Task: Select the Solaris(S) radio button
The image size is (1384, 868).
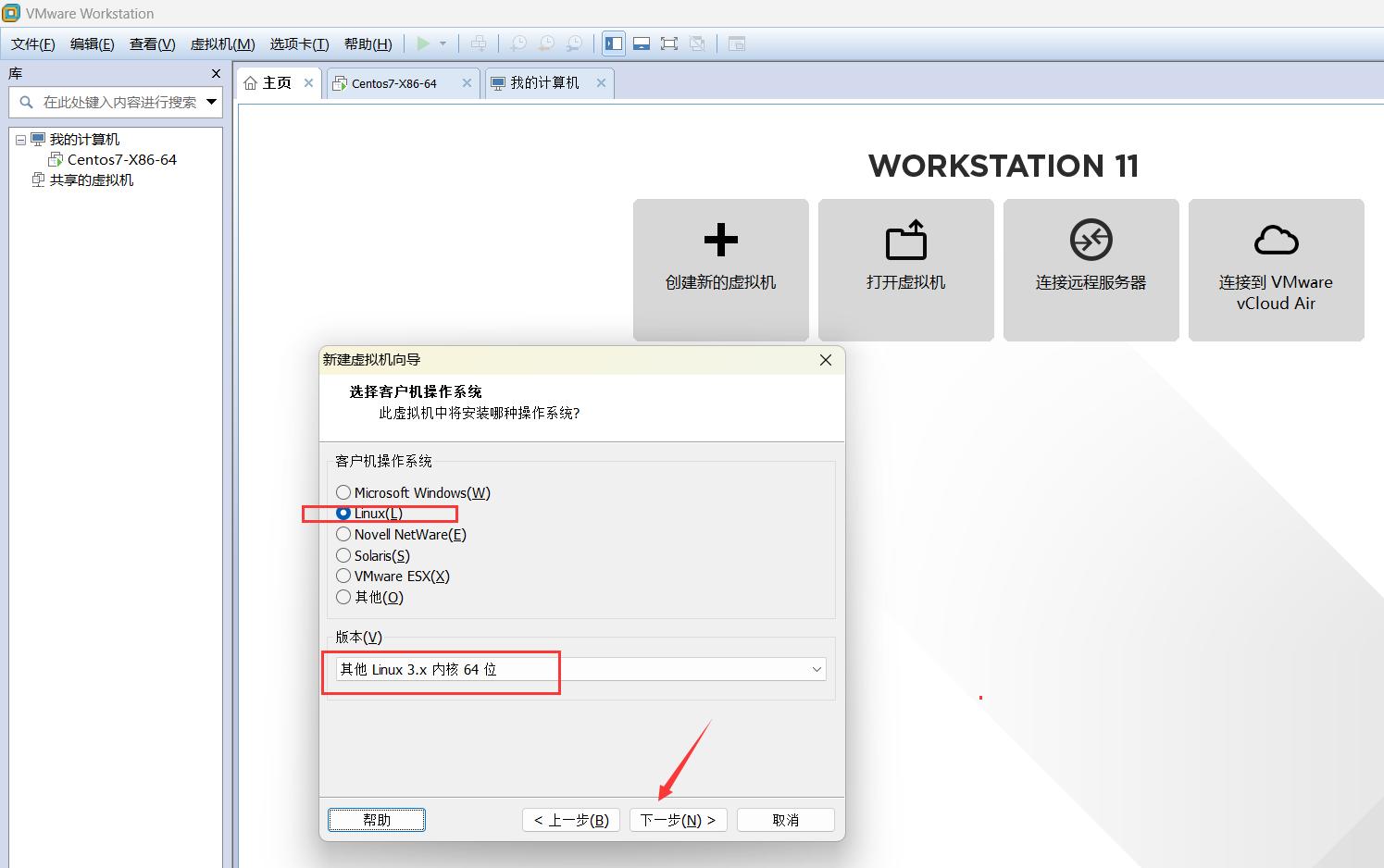Action: click(343, 555)
